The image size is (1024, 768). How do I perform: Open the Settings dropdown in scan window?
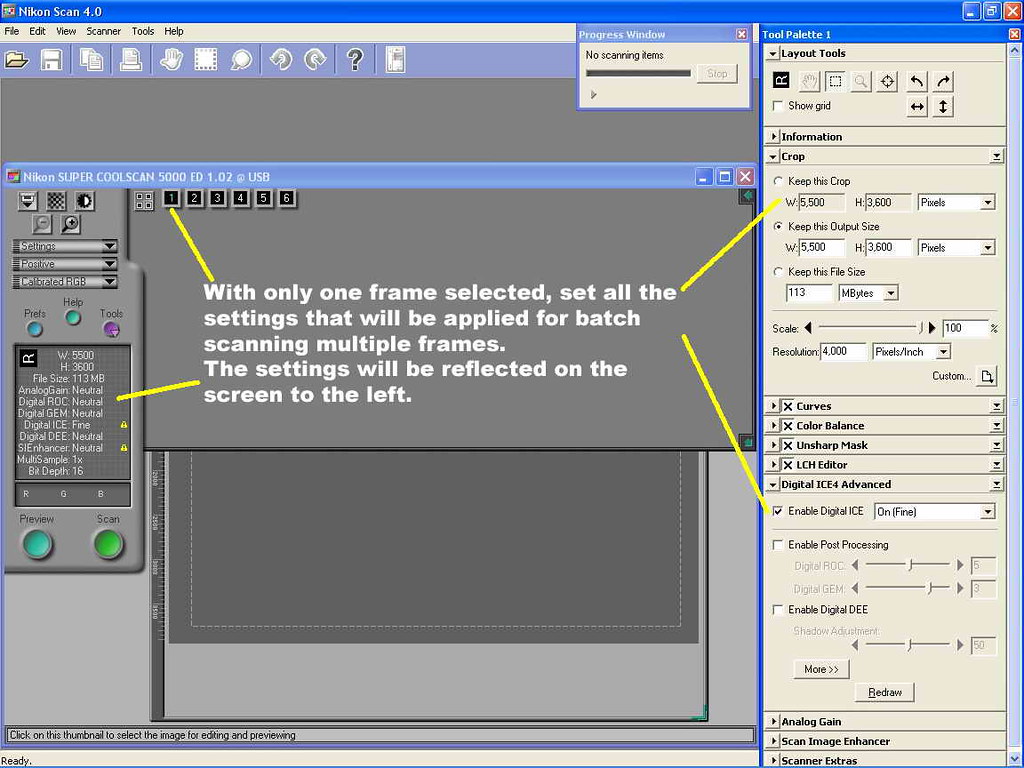pyautogui.click(x=65, y=246)
